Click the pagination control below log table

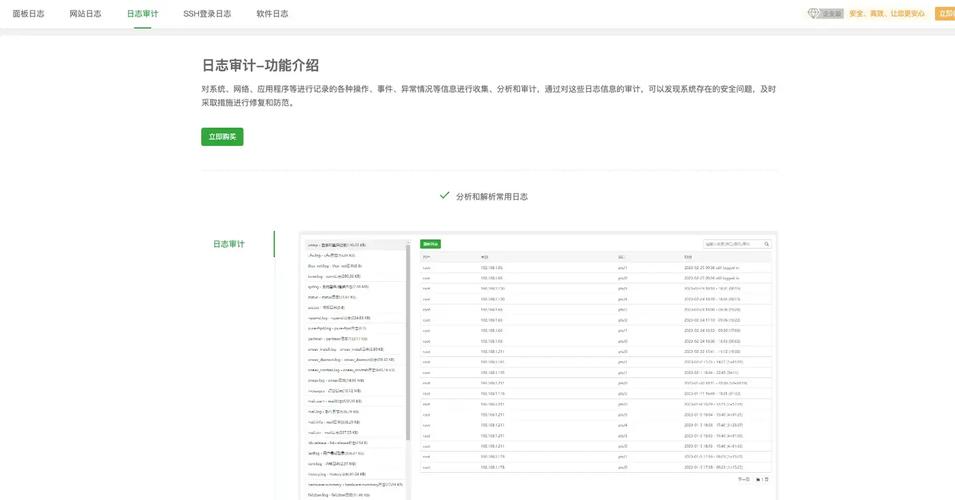(x=753, y=479)
